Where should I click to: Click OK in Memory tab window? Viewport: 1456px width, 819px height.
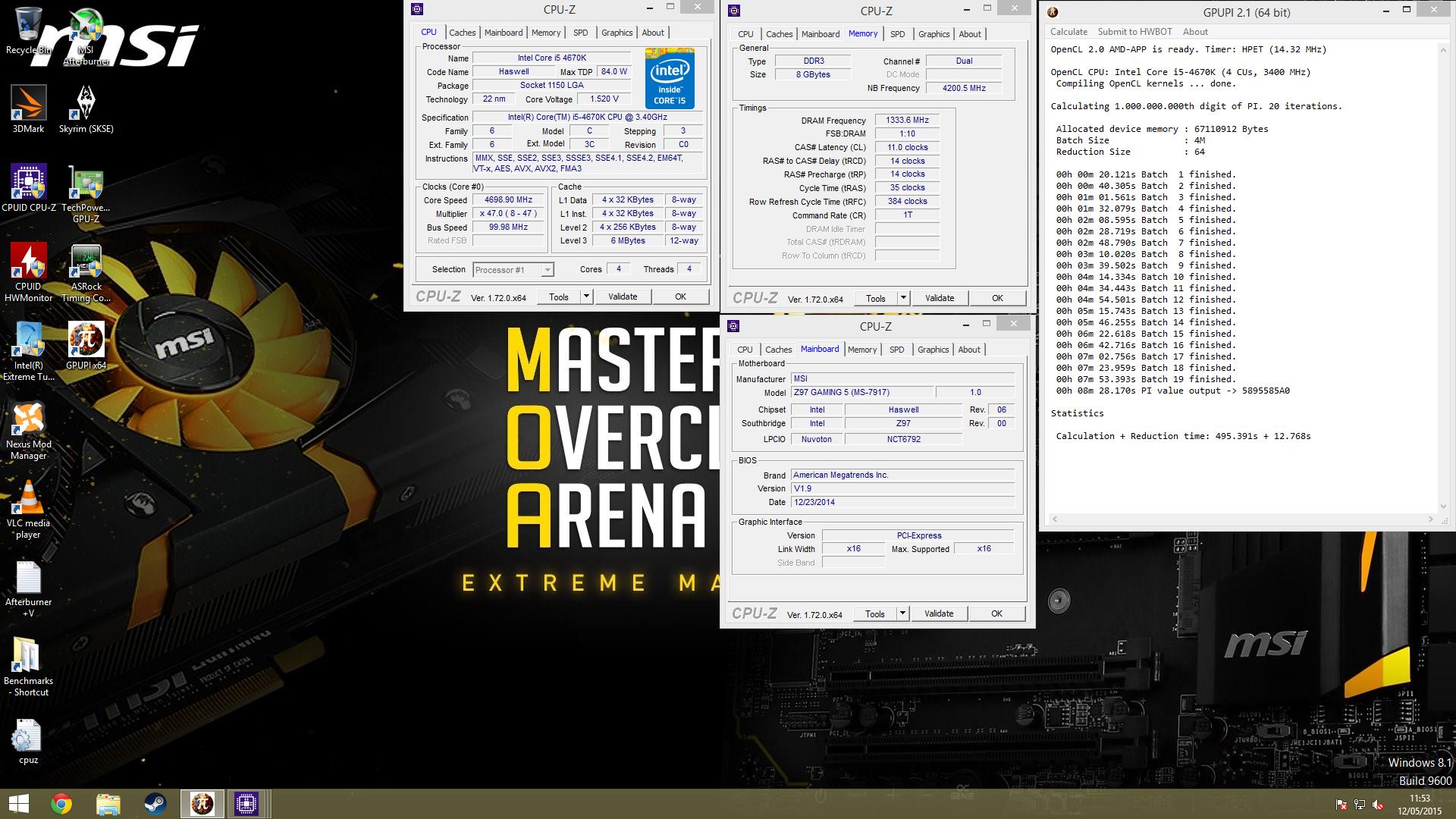coord(997,298)
